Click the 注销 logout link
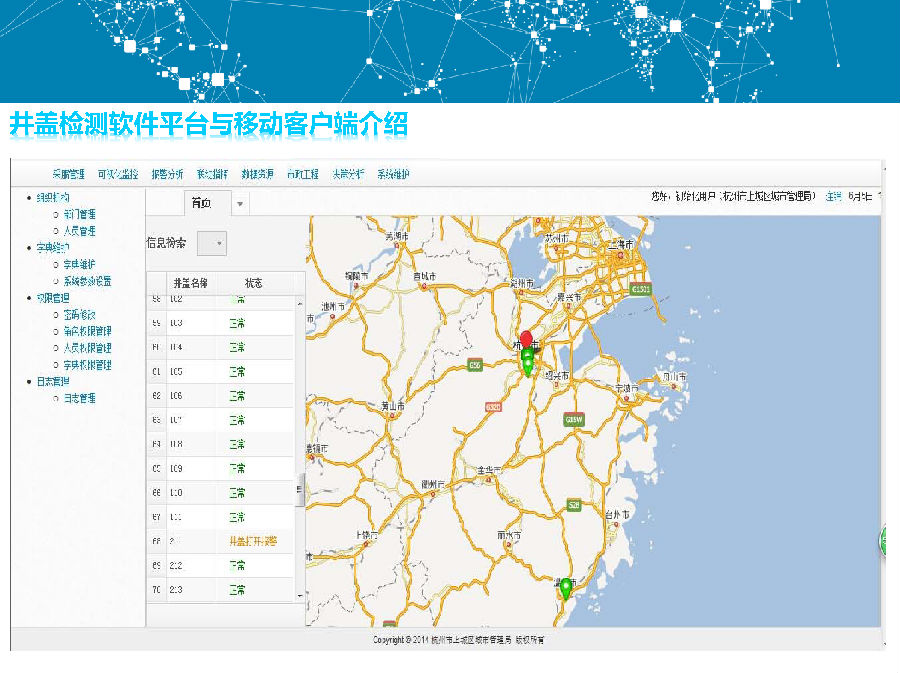Image resolution: width=900 pixels, height=673 pixels. [x=833, y=196]
